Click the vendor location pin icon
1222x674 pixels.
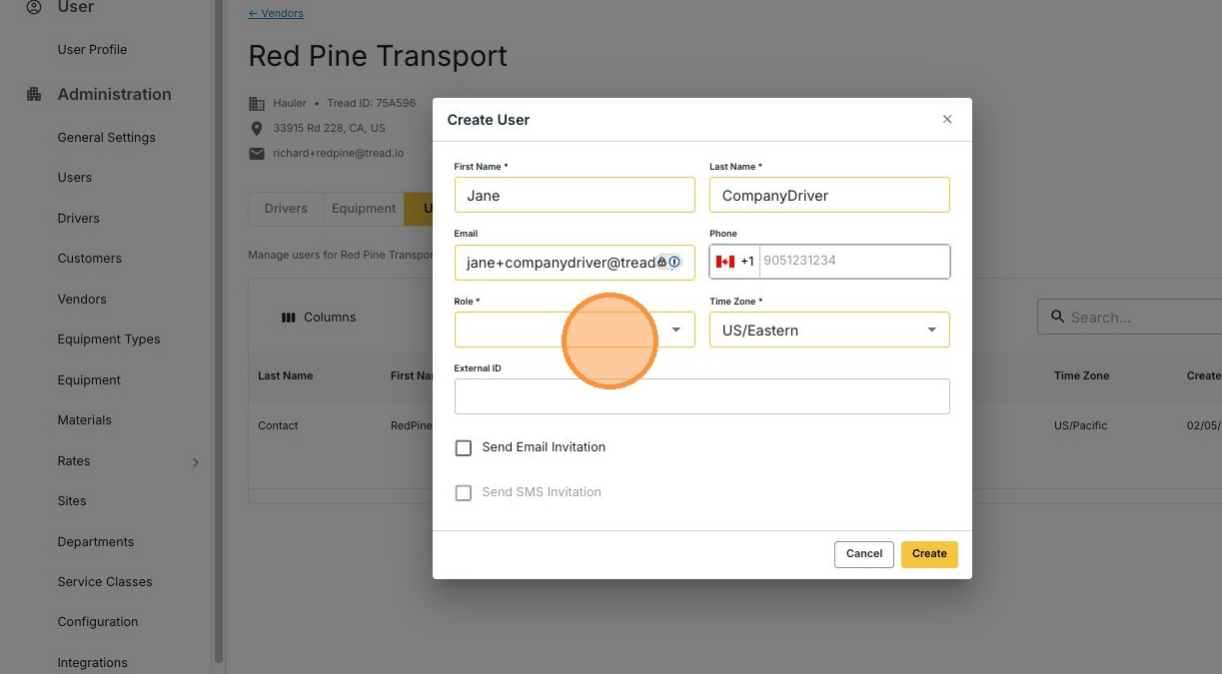pos(256,128)
